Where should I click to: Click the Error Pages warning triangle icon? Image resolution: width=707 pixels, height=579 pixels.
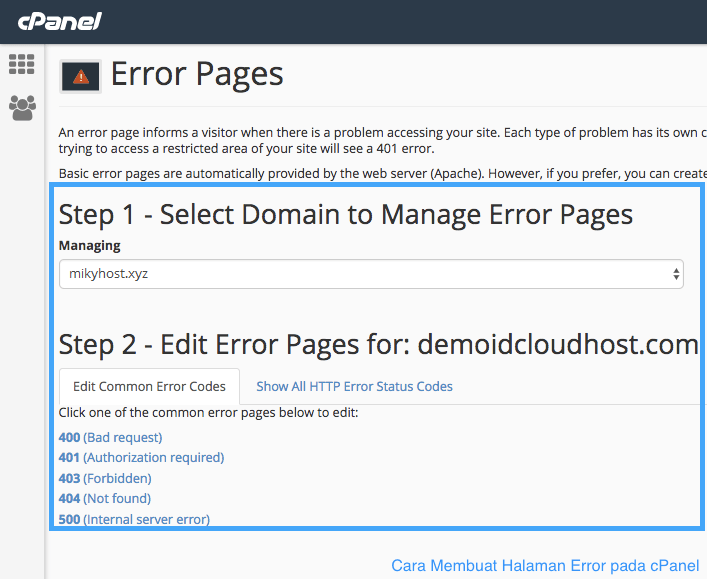pos(80,77)
